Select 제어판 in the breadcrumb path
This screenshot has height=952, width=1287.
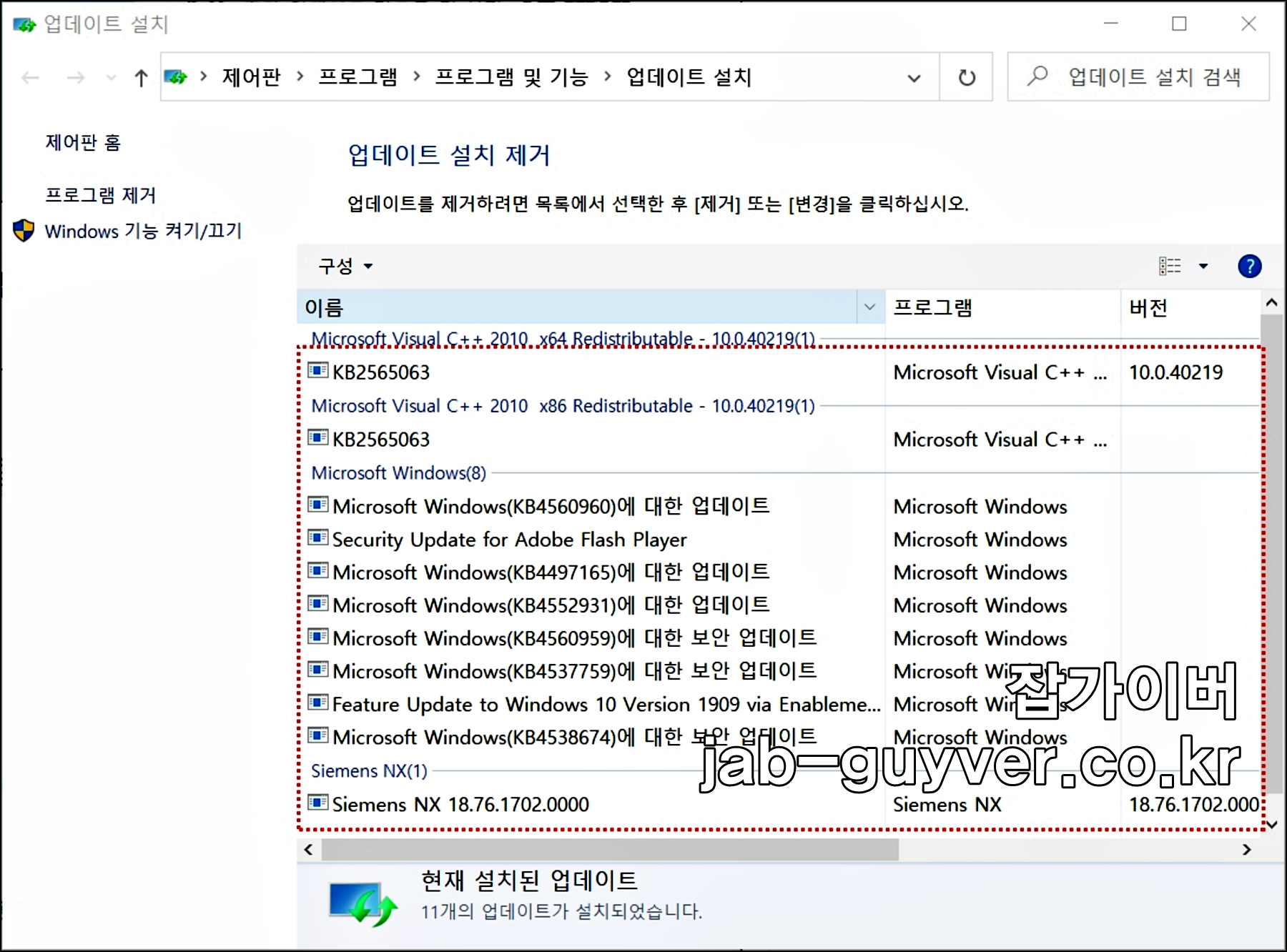[251, 76]
